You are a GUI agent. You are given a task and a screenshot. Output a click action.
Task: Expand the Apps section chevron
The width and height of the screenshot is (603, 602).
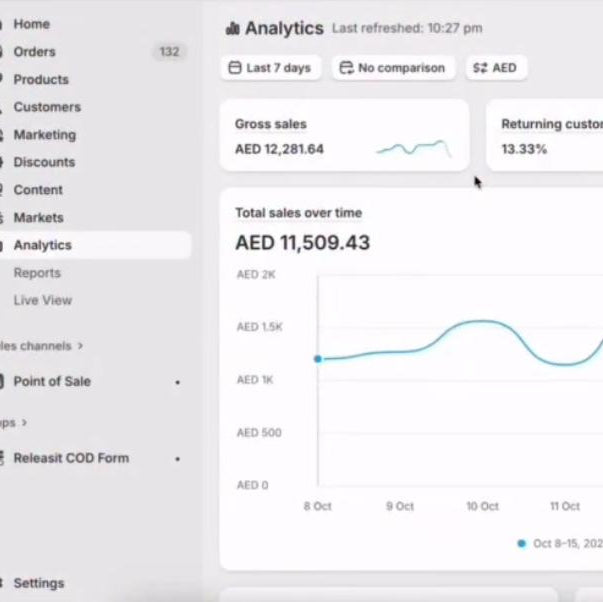(24, 423)
